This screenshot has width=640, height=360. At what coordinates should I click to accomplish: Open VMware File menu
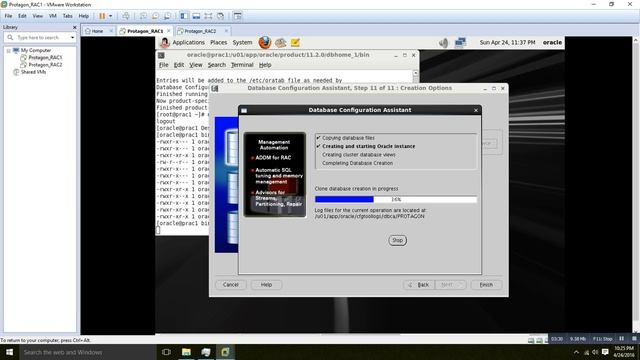pos(8,16)
